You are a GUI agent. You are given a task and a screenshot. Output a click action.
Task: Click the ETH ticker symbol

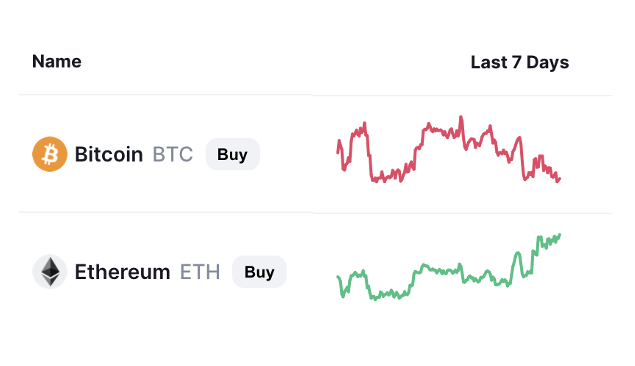click(200, 272)
